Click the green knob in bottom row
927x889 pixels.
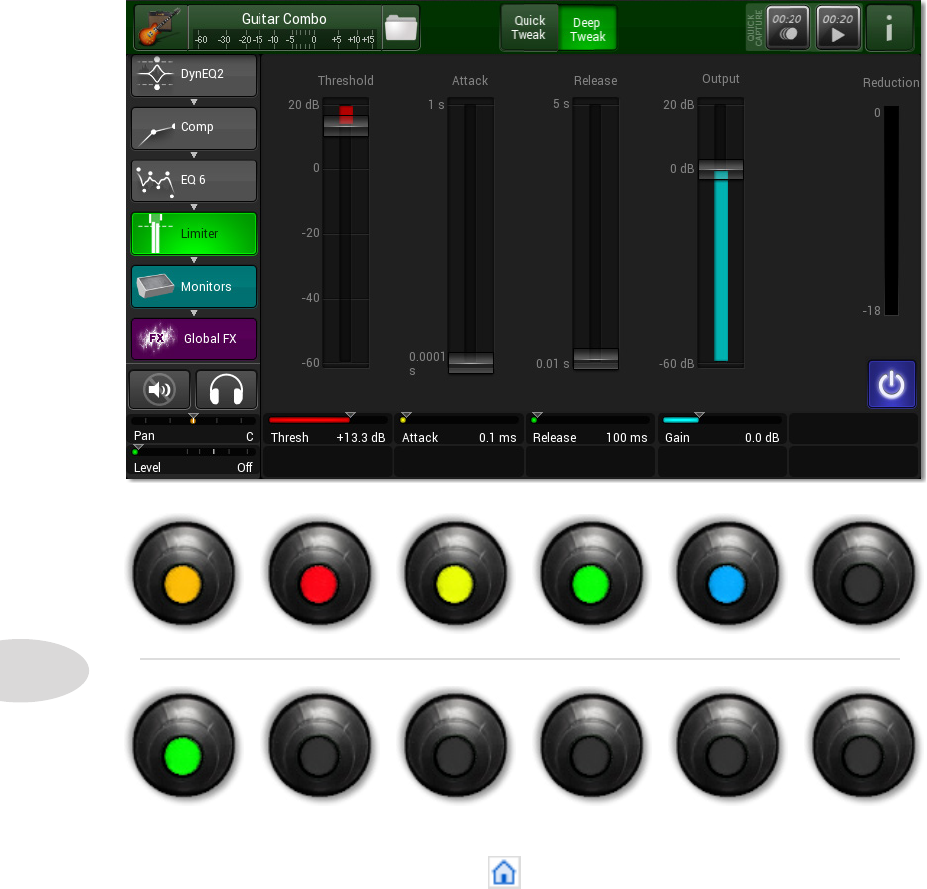pos(183,745)
